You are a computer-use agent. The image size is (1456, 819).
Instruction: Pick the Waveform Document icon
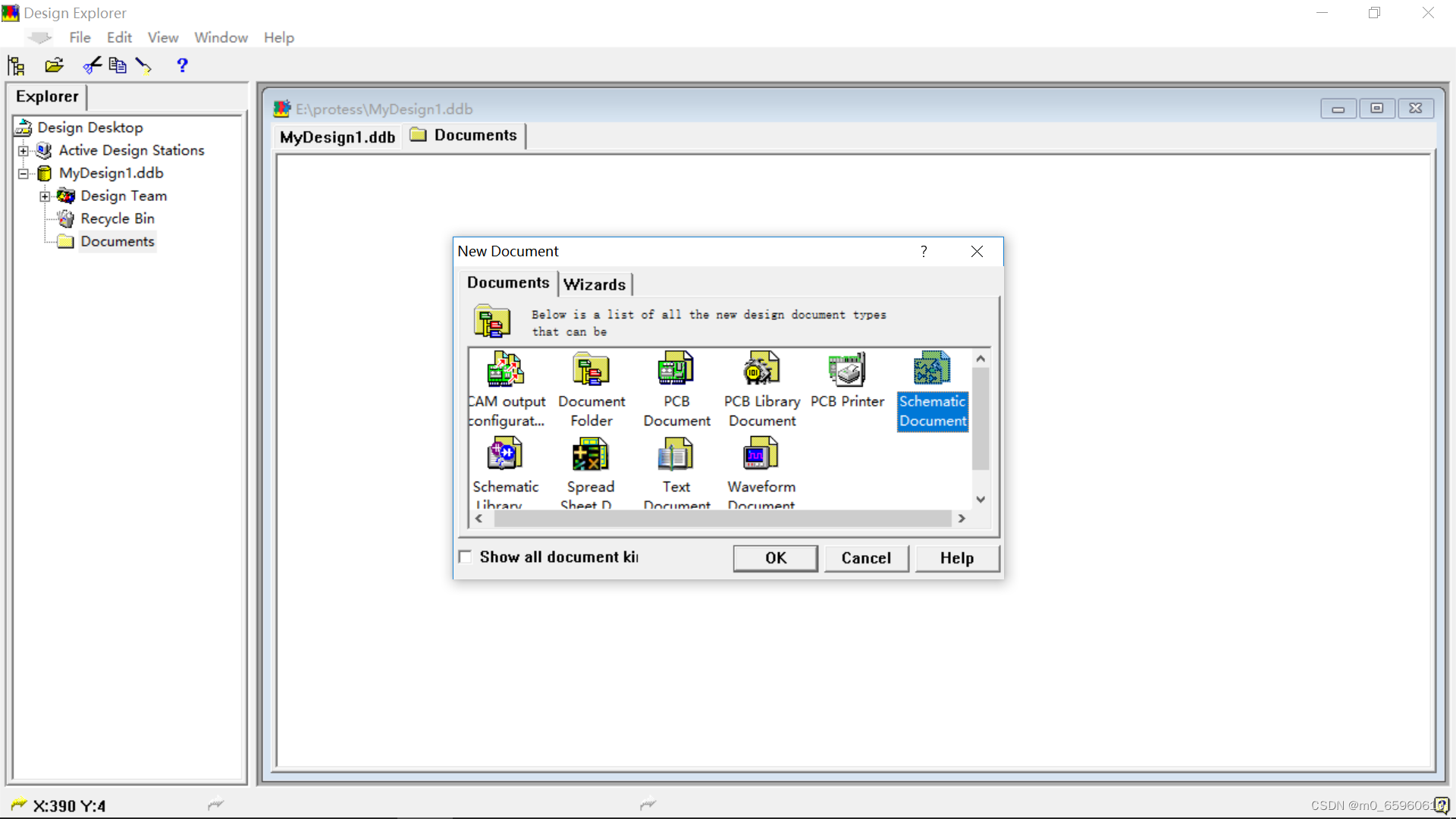click(x=761, y=455)
